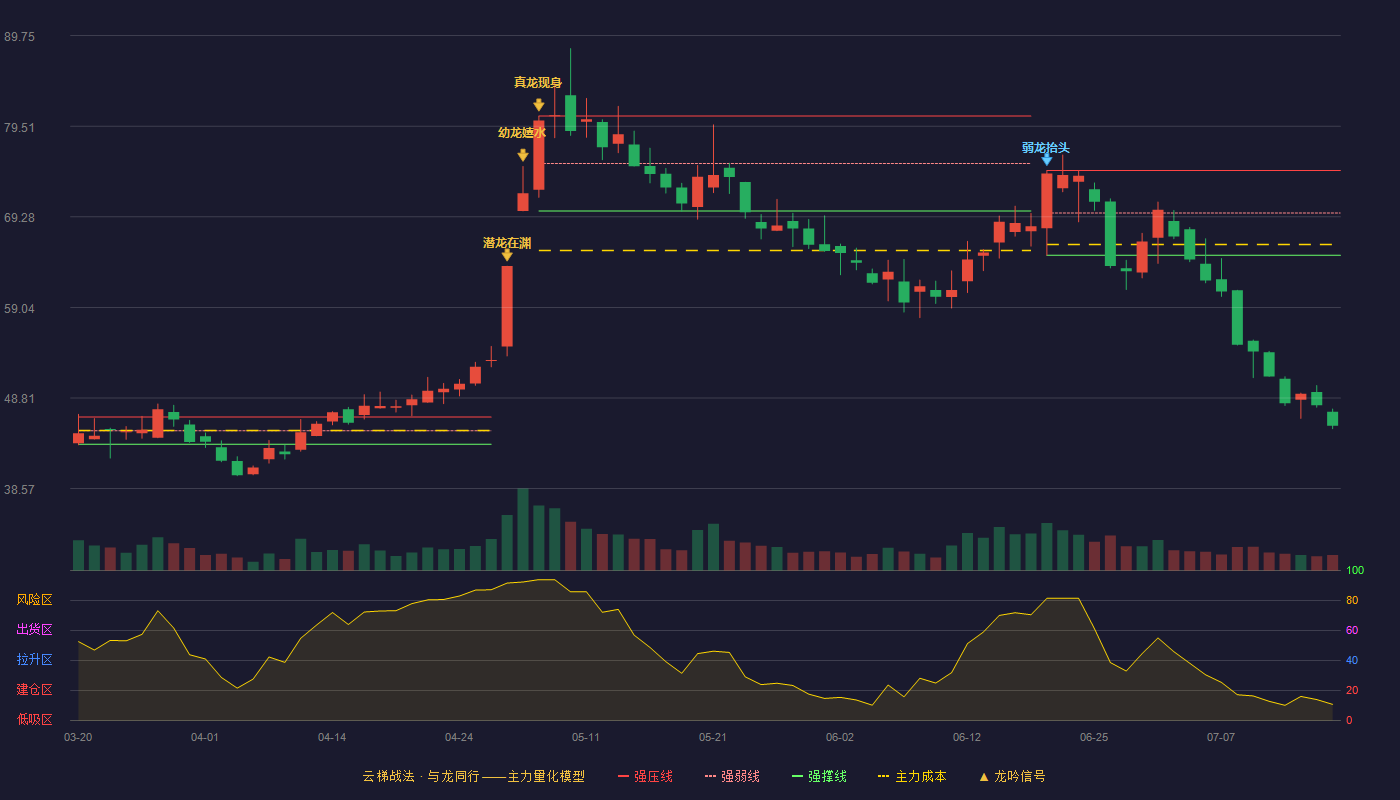Screen dimensions: 1400x800
Task: Toggle the 强撑线 legend entry
Action: pyautogui.click(x=819, y=776)
